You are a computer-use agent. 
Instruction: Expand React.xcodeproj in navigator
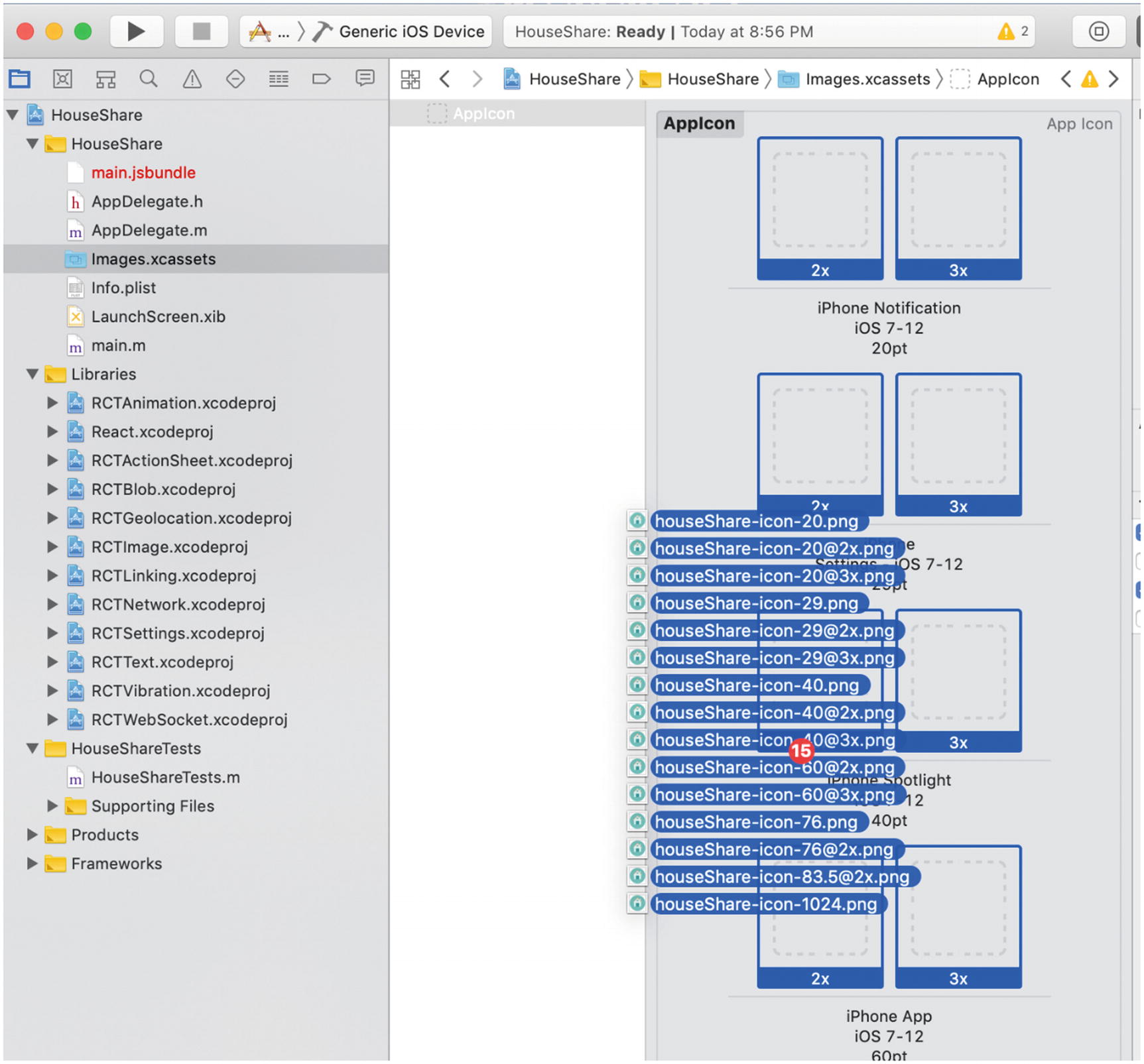[52, 432]
